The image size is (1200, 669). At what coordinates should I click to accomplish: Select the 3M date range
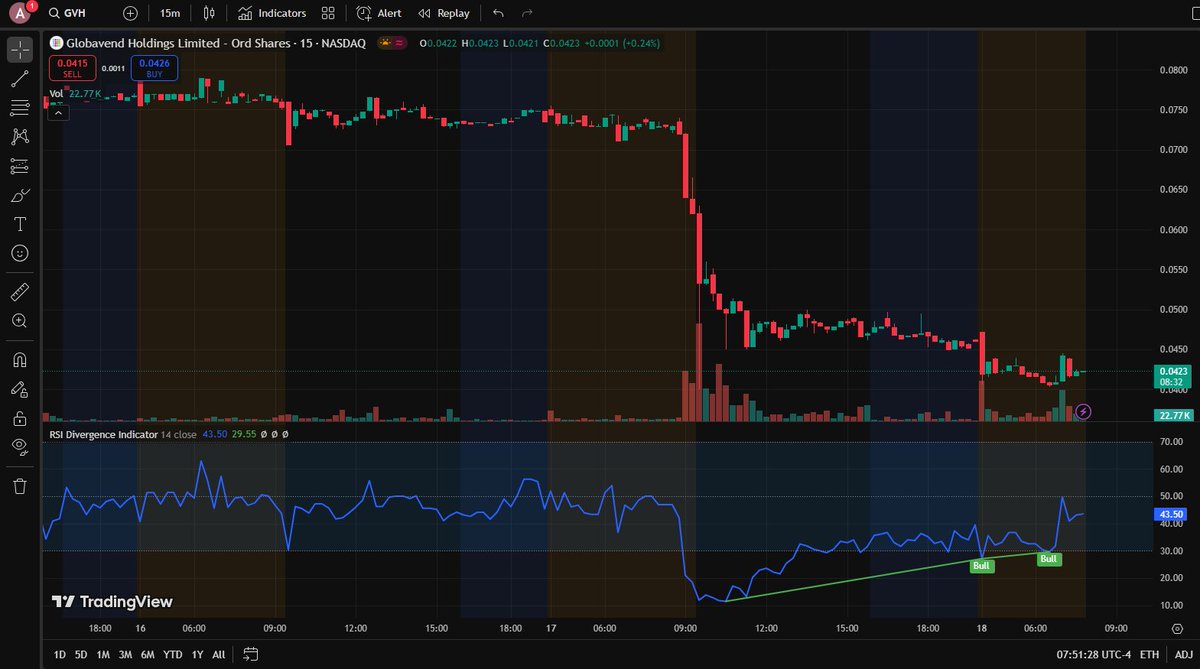[125, 655]
